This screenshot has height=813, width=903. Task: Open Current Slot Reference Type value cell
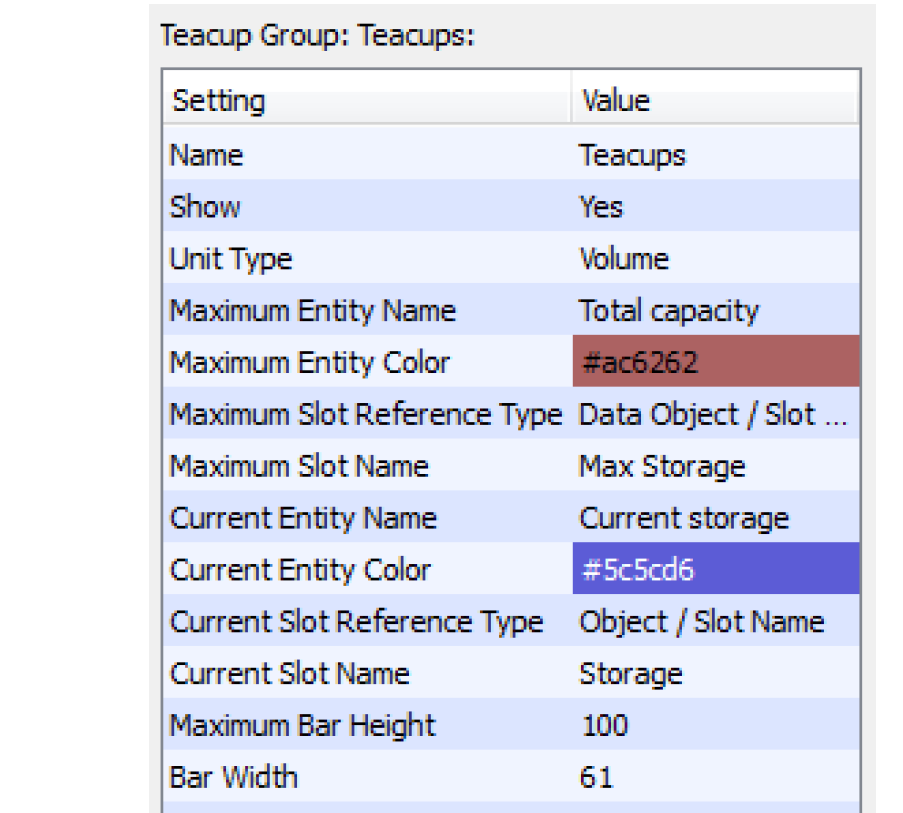pos(715,622)
